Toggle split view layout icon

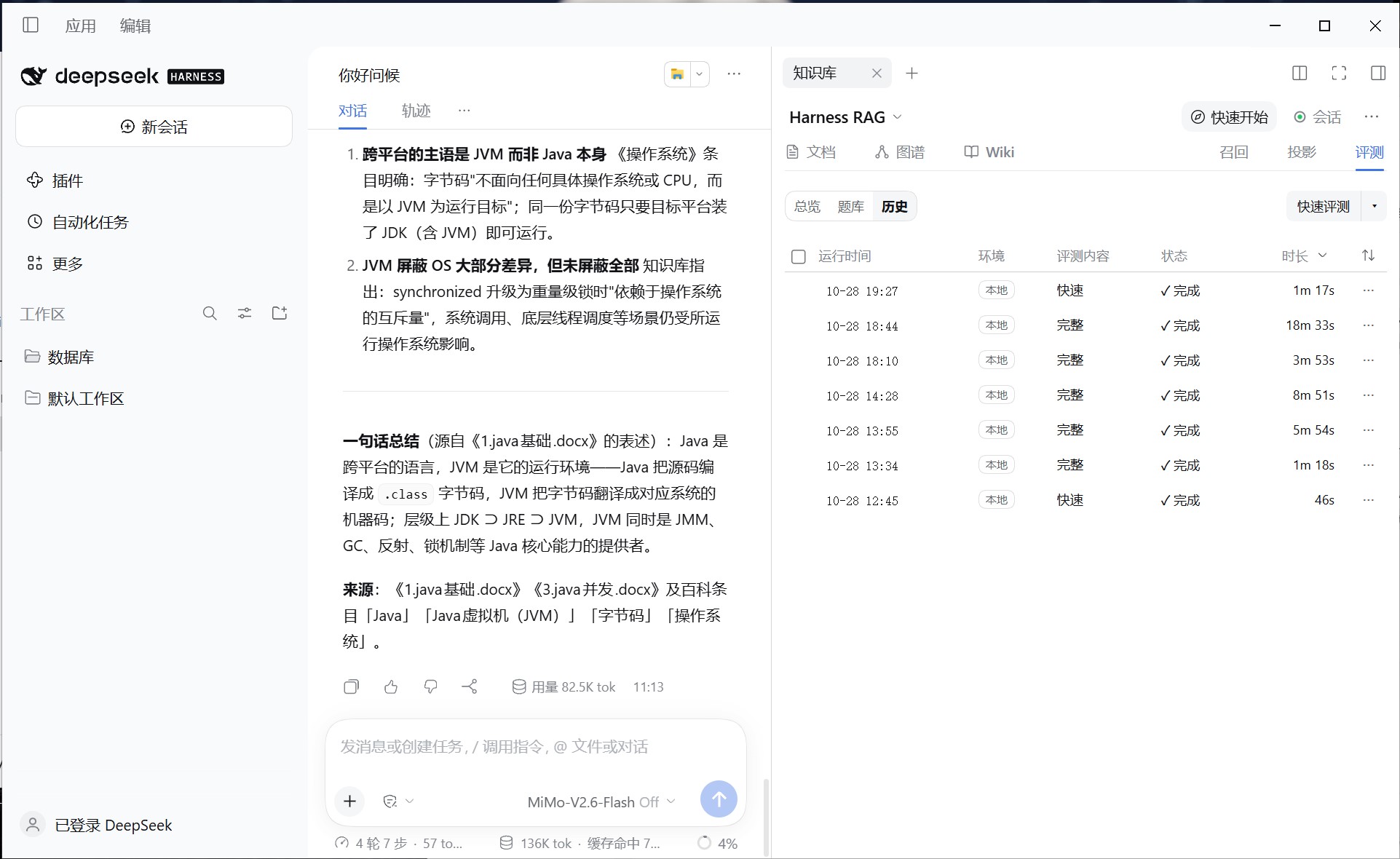[x=1300, y=73]
